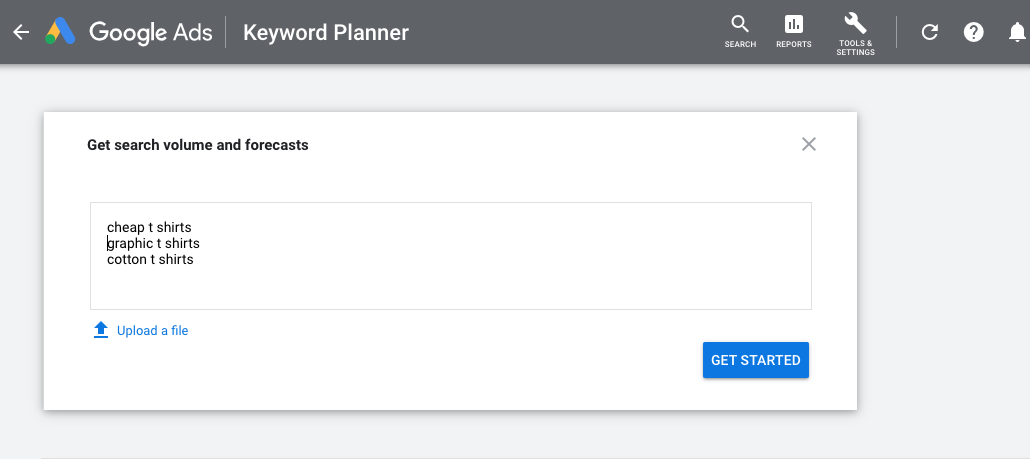Click the 'Google Ads' wordmark text
The height and width of the screenshot is (459, 1030).
(150, 32)
